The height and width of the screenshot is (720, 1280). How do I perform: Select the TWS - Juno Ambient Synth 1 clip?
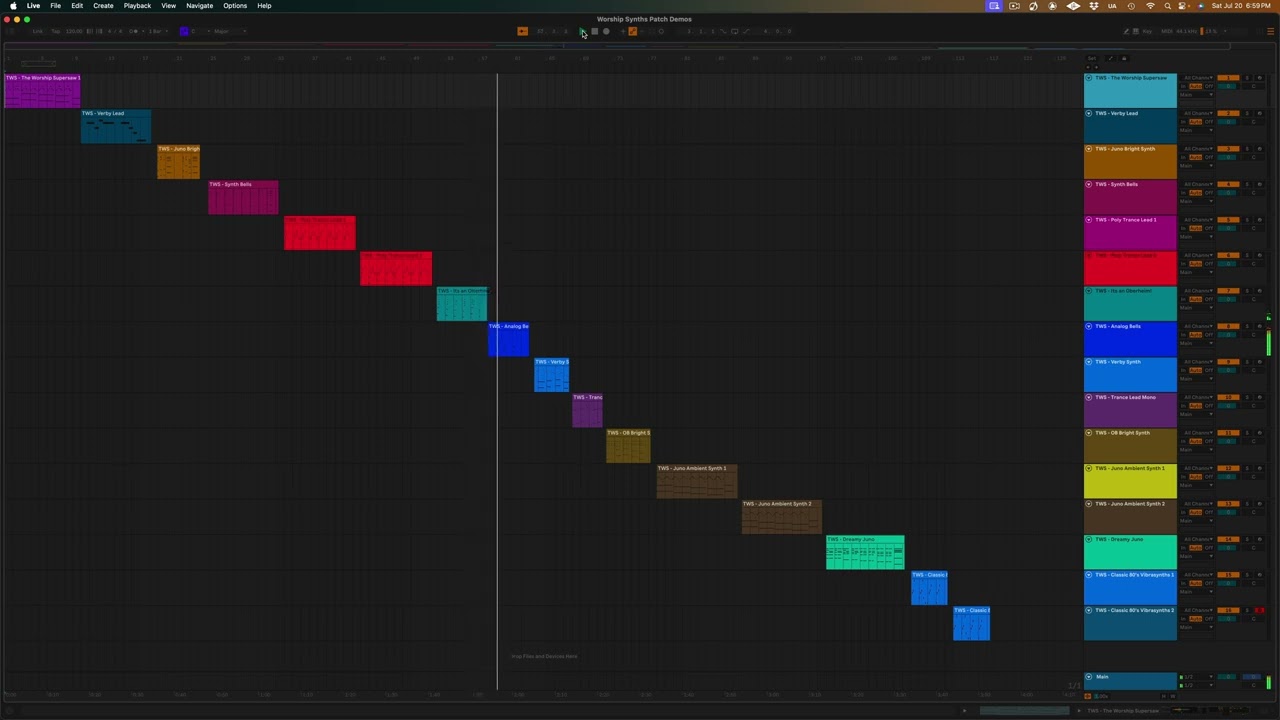pos(697,482)
